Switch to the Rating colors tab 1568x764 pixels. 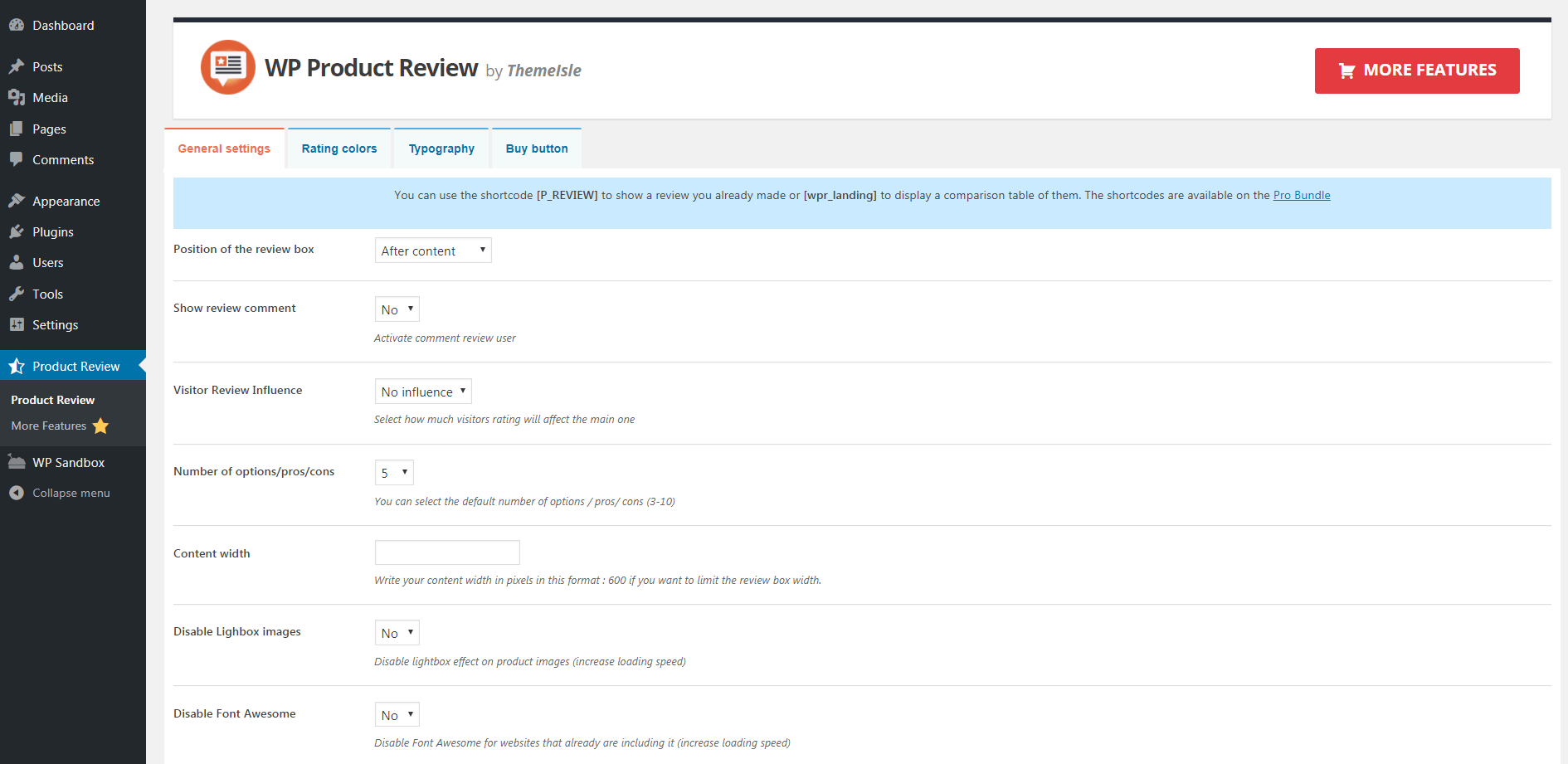339,148
